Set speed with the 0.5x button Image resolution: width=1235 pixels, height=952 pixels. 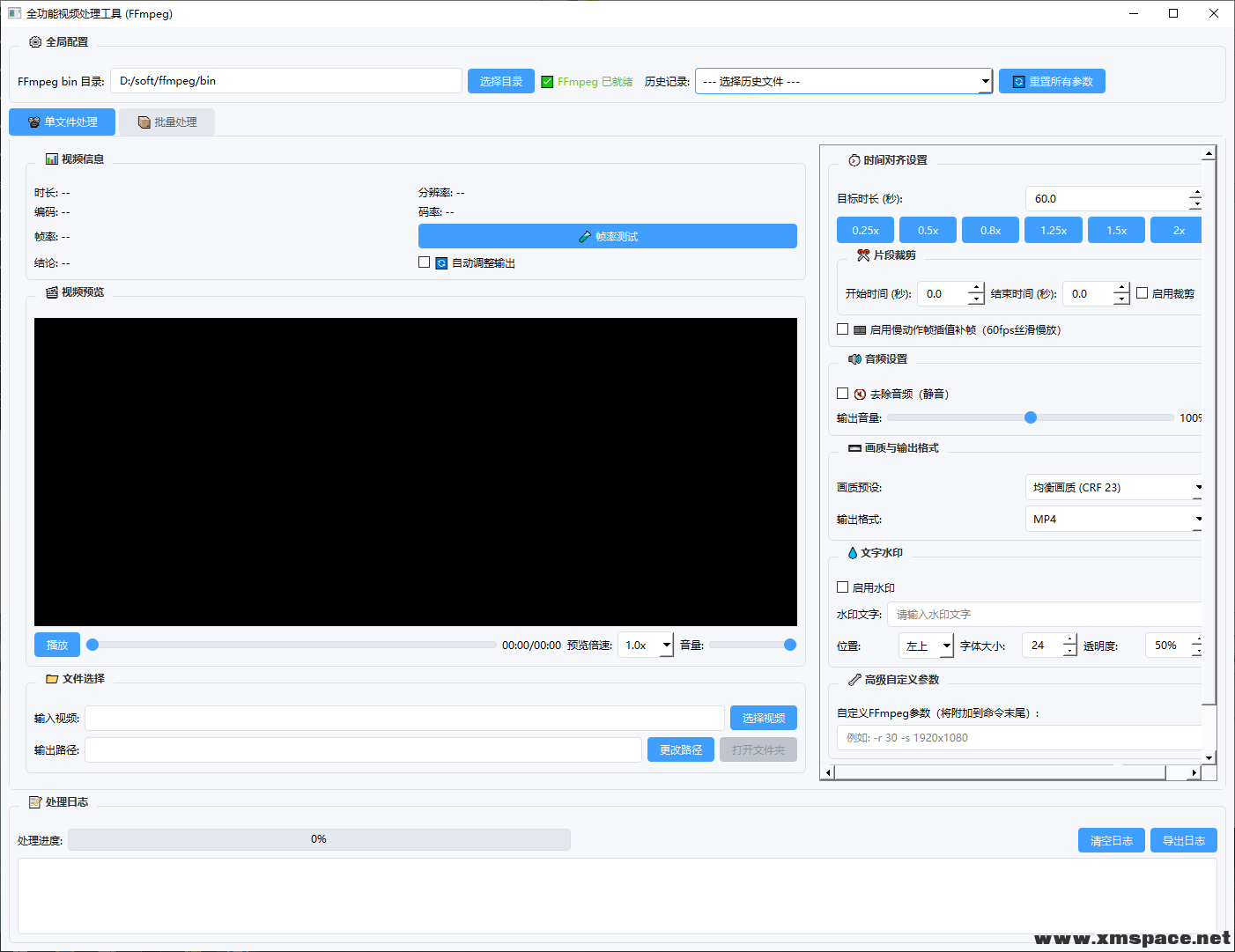click(x=928, y=230)
